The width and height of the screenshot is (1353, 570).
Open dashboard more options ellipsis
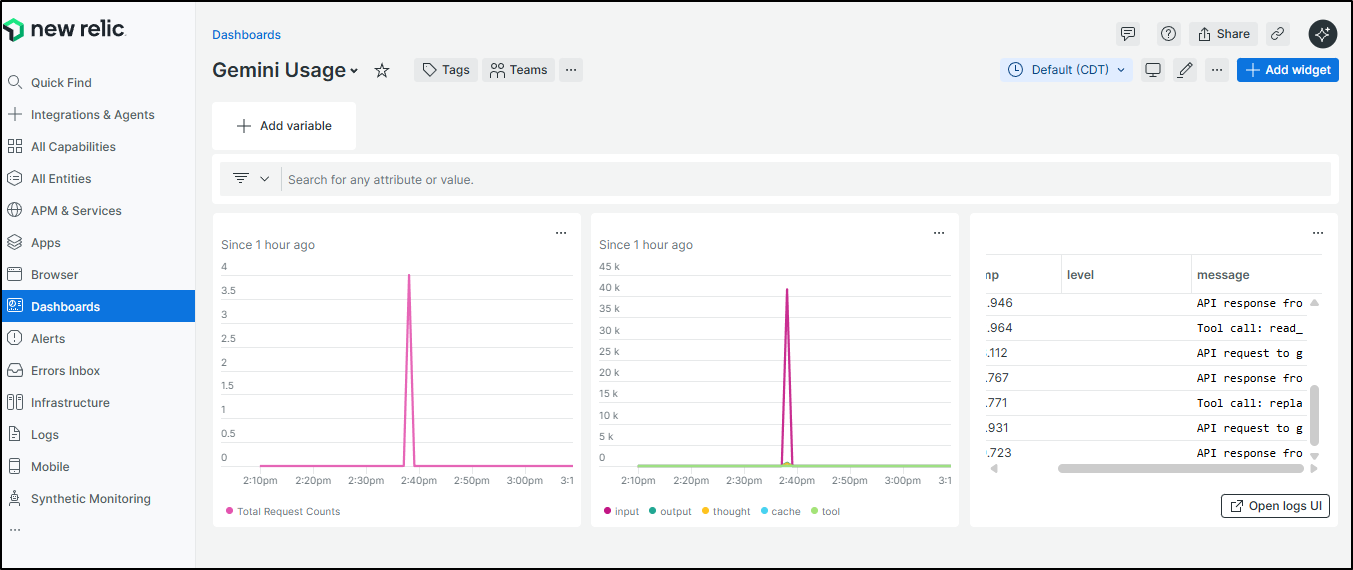click(1217, 70)
